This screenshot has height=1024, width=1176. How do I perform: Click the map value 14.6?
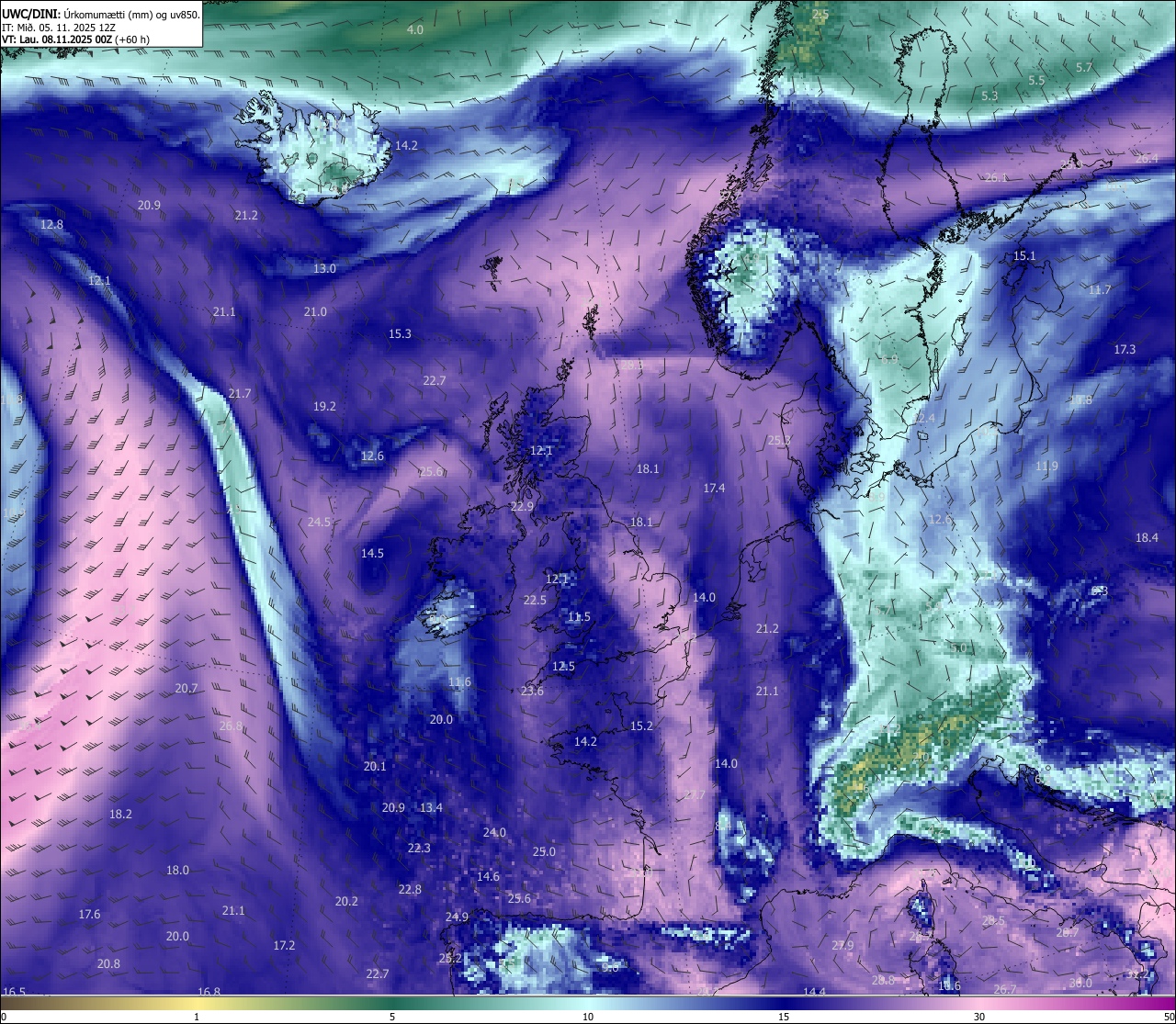tap(488, 877)
